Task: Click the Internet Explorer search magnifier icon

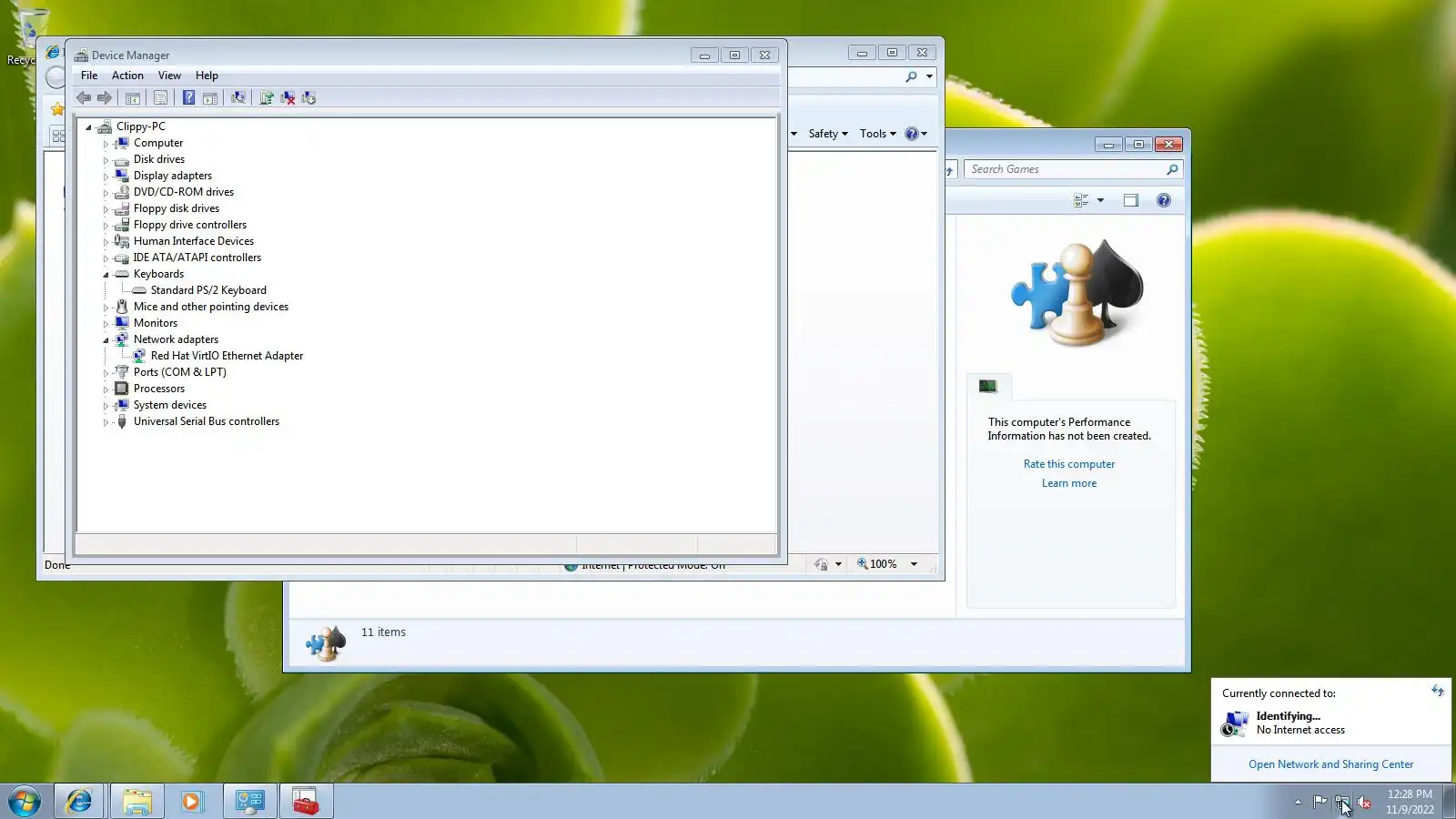Action: 911,77
